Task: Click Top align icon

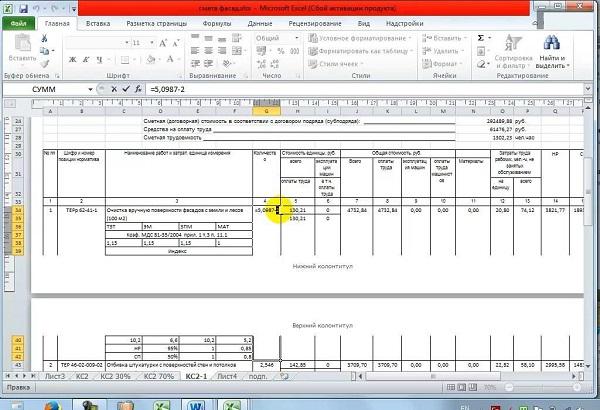Action: [x=195, y=38]
